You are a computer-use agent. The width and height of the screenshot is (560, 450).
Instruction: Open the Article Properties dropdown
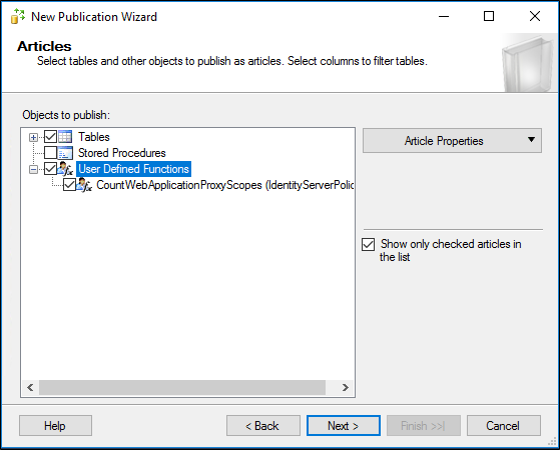coord(452,141)
